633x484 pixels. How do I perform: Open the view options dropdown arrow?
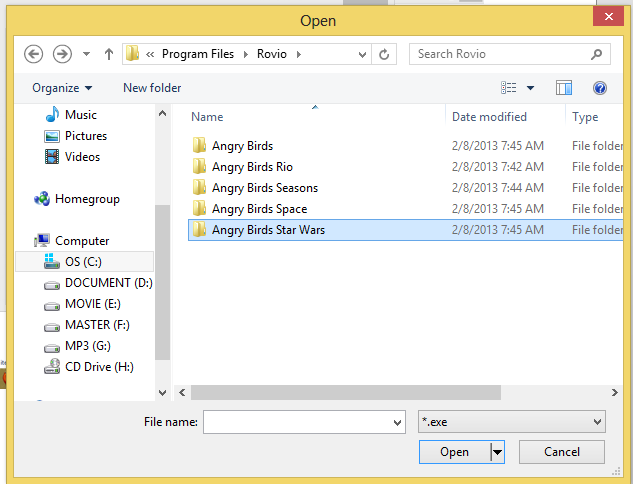coord(530,88)
